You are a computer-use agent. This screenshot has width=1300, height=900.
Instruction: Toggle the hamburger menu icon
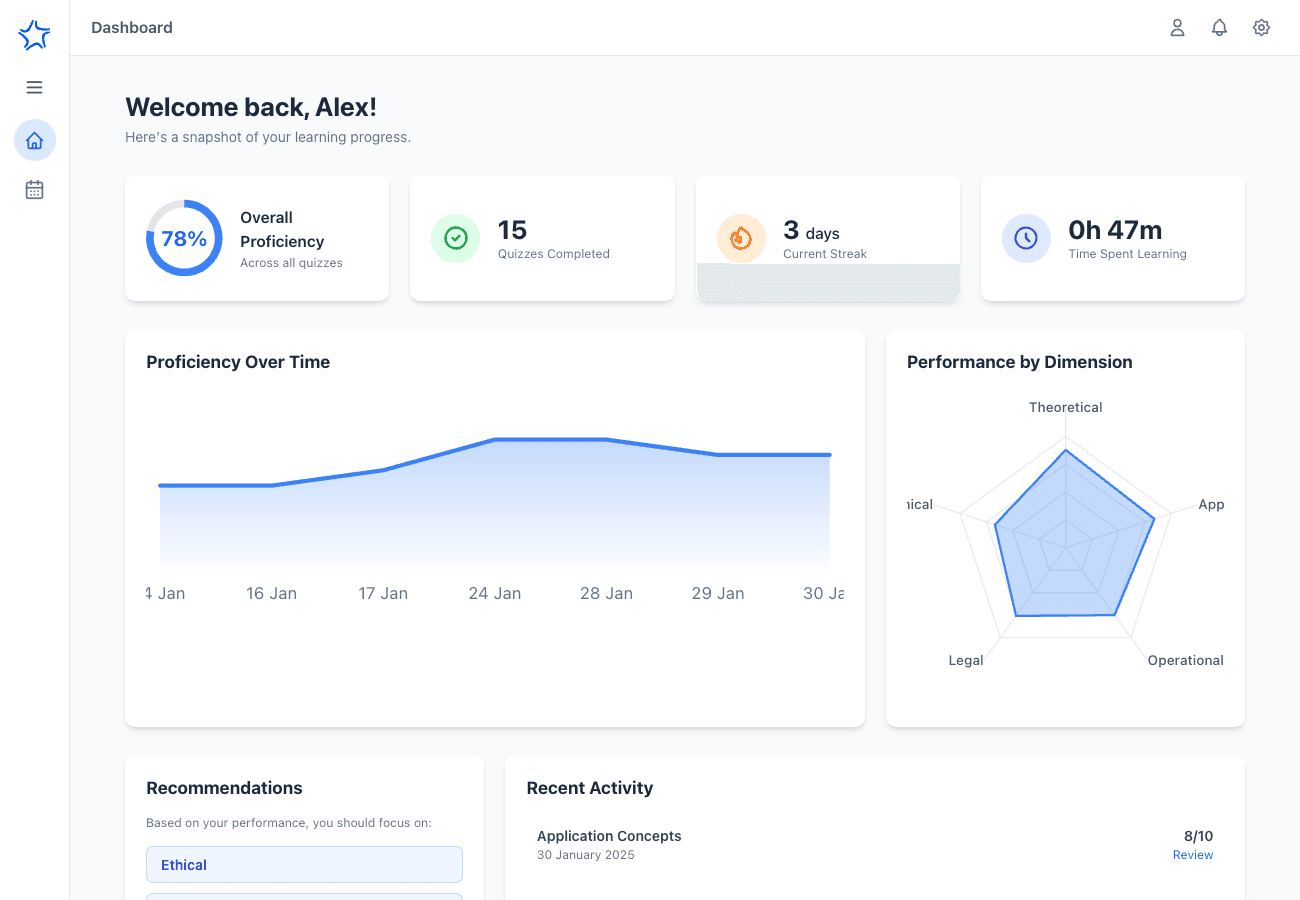tap(34, 87)
